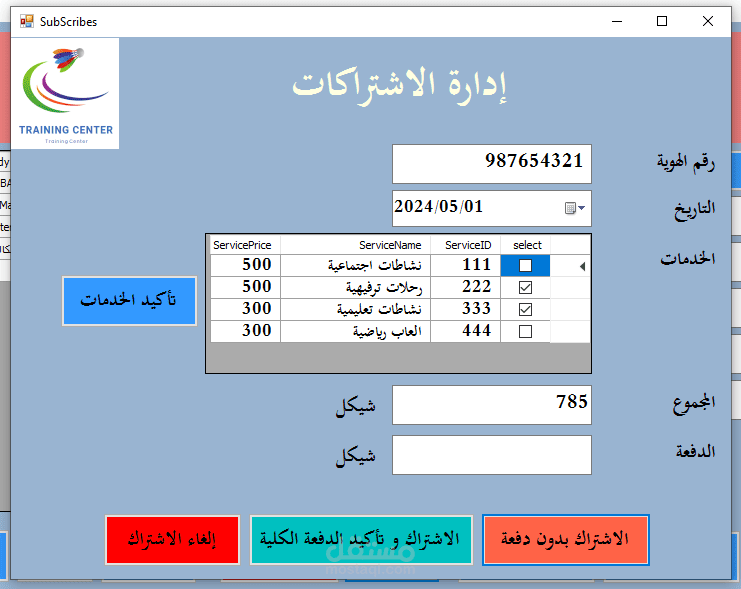Screen dimensions: 741x589
Task: Click the ServiceID cell 111
Action: pyautogui.click(x=465, y=266)
